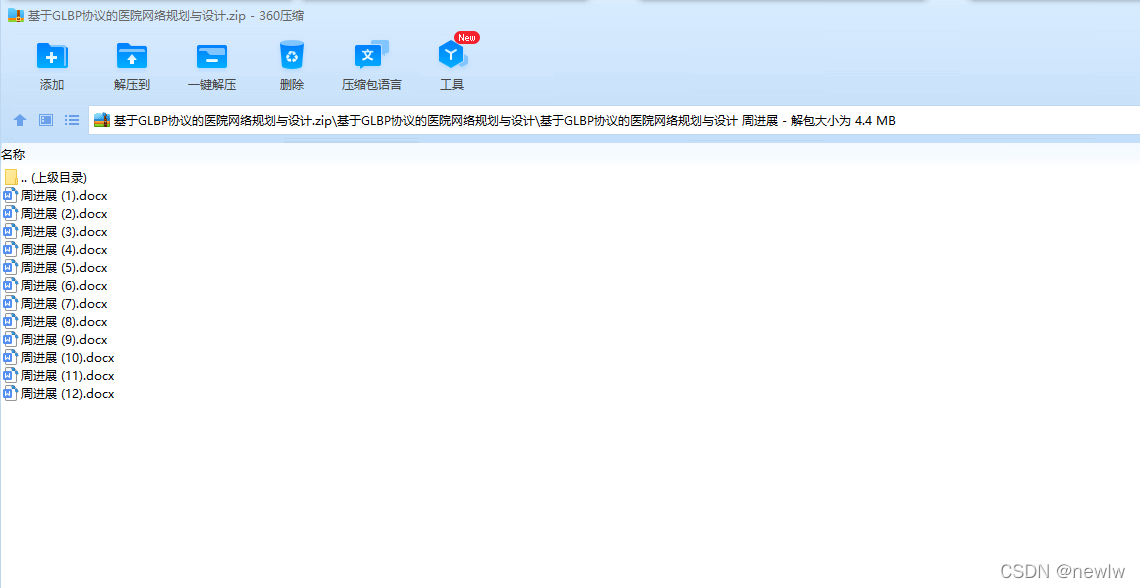1140x588 pixels.
Task: Click the 添加 (Add) toolbar icon
Action: coord(51,57)
